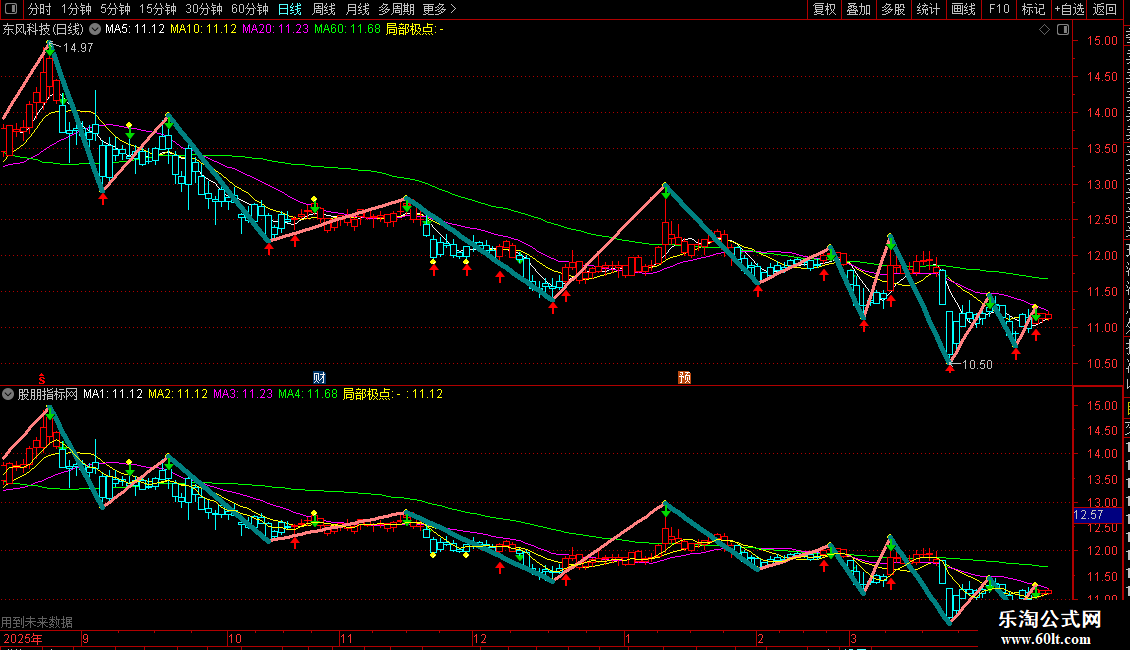The image size is (1130, 650).
Task: Click the 股朋指标网 indicator name
Action: (x=48, y=394)
